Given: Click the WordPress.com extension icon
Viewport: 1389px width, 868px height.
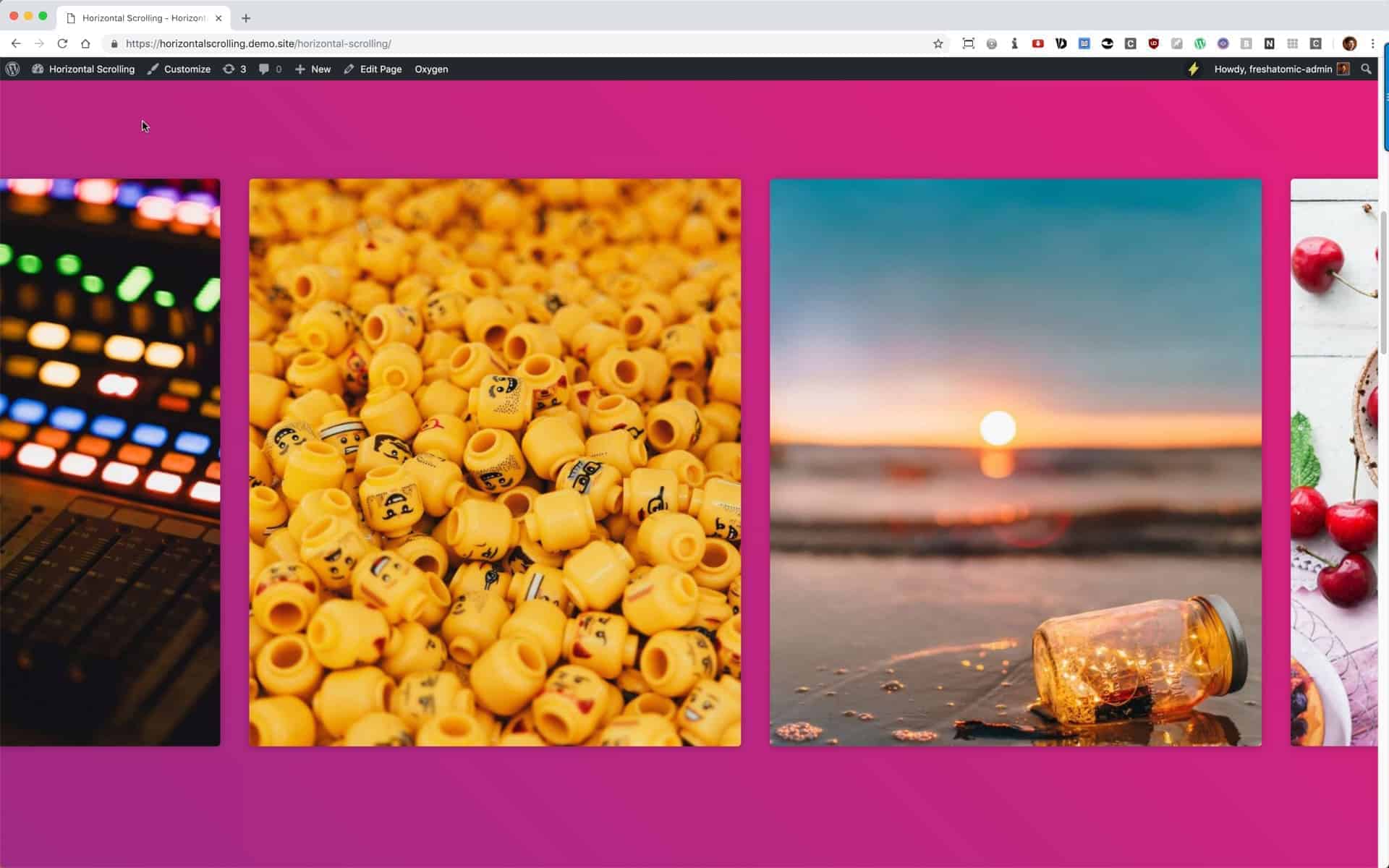Looking at the screenshot, I should 1200,43.
